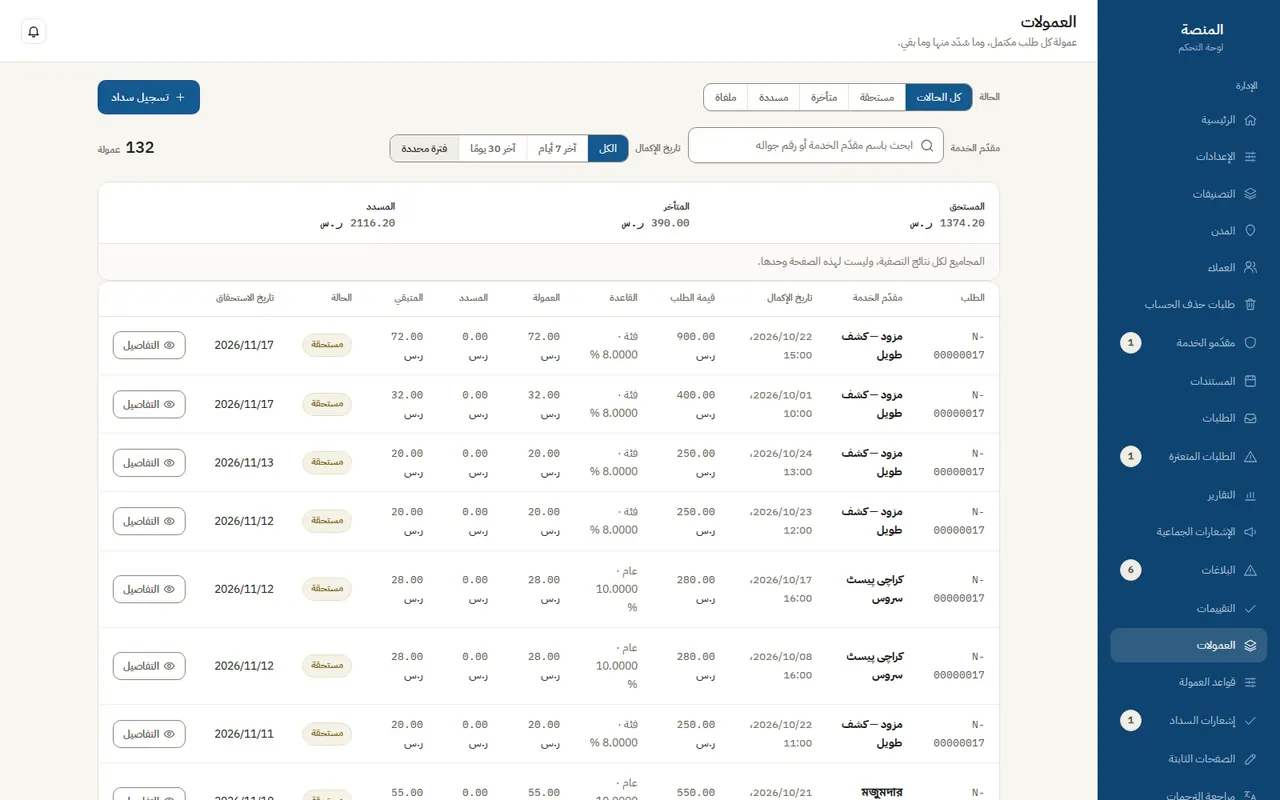Click the مستحقة badge in 2026/11/13 row
1280x800 pixels.
[x=327, y=463]
